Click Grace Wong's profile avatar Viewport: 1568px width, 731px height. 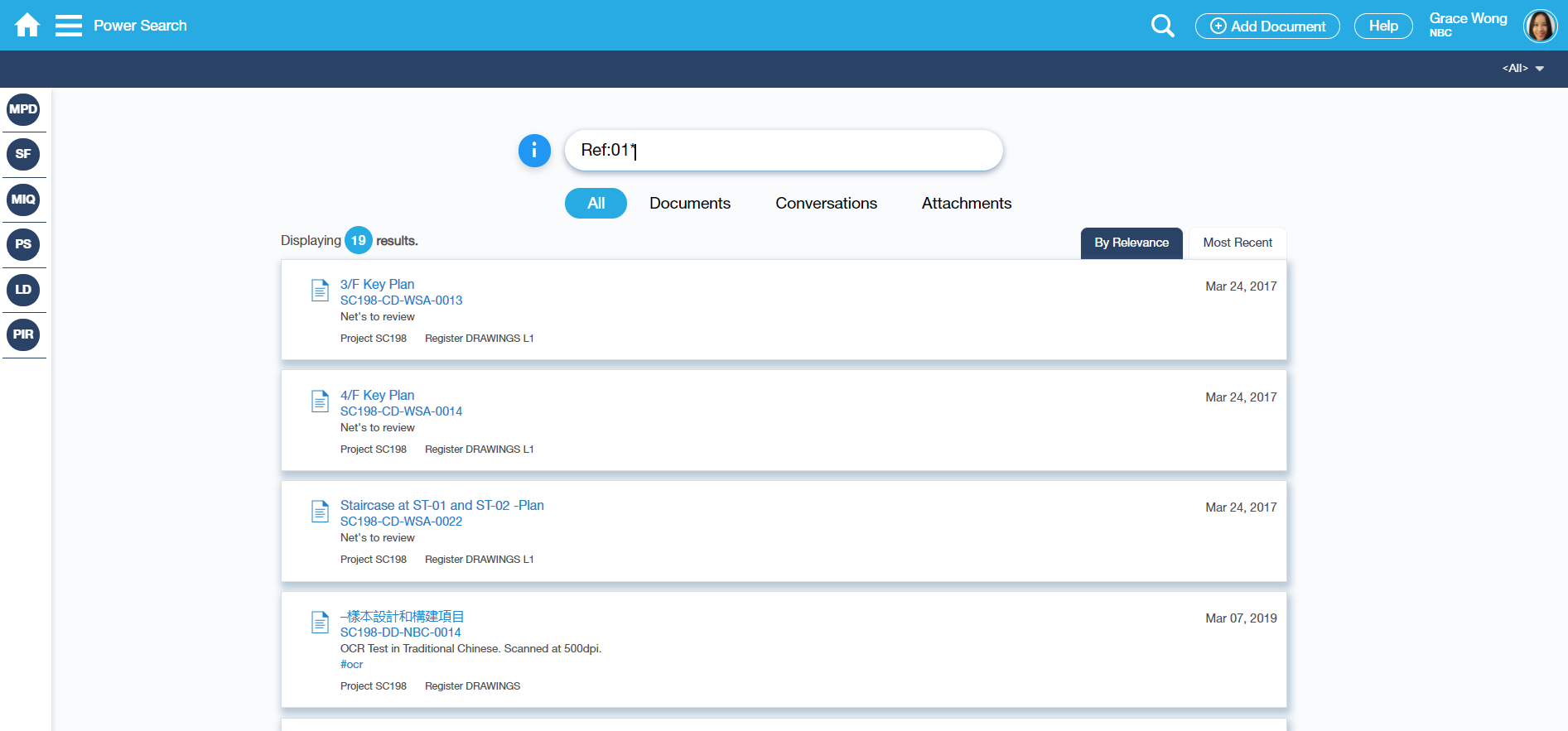pyautogui.click(x=1540, y=26)
